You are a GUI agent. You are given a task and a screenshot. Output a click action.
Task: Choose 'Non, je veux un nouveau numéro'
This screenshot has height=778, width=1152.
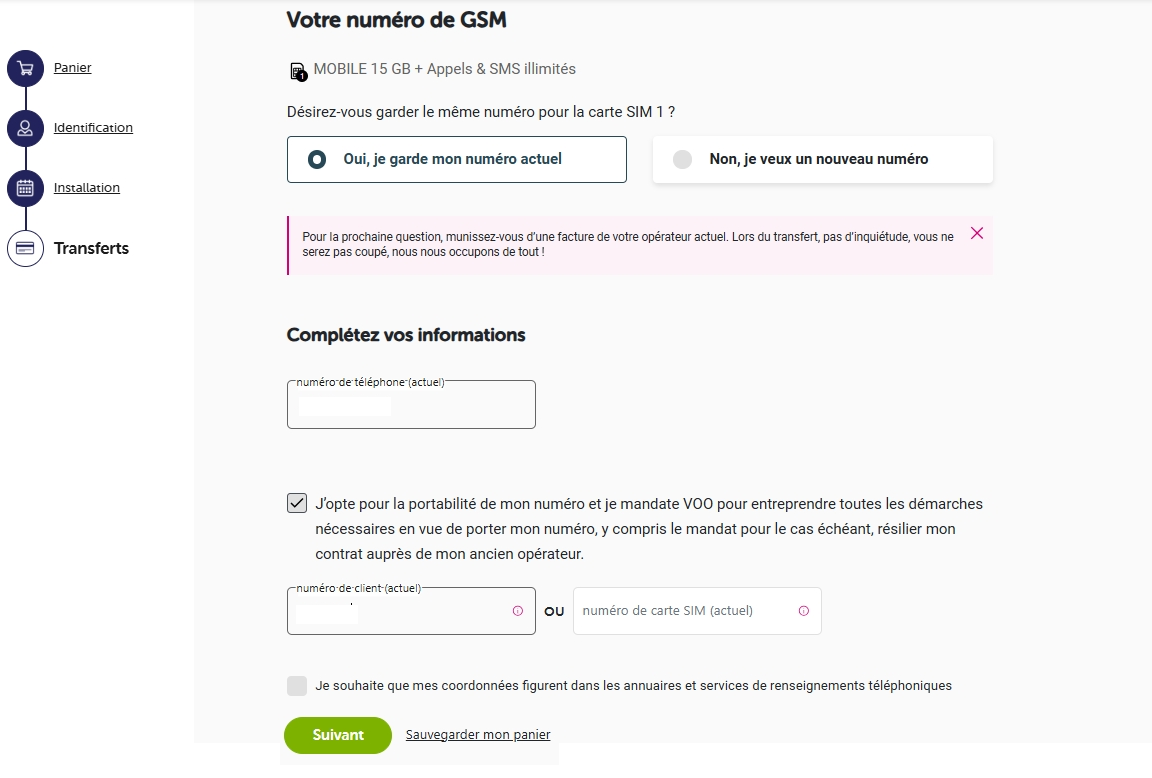[x=822, y=159]
